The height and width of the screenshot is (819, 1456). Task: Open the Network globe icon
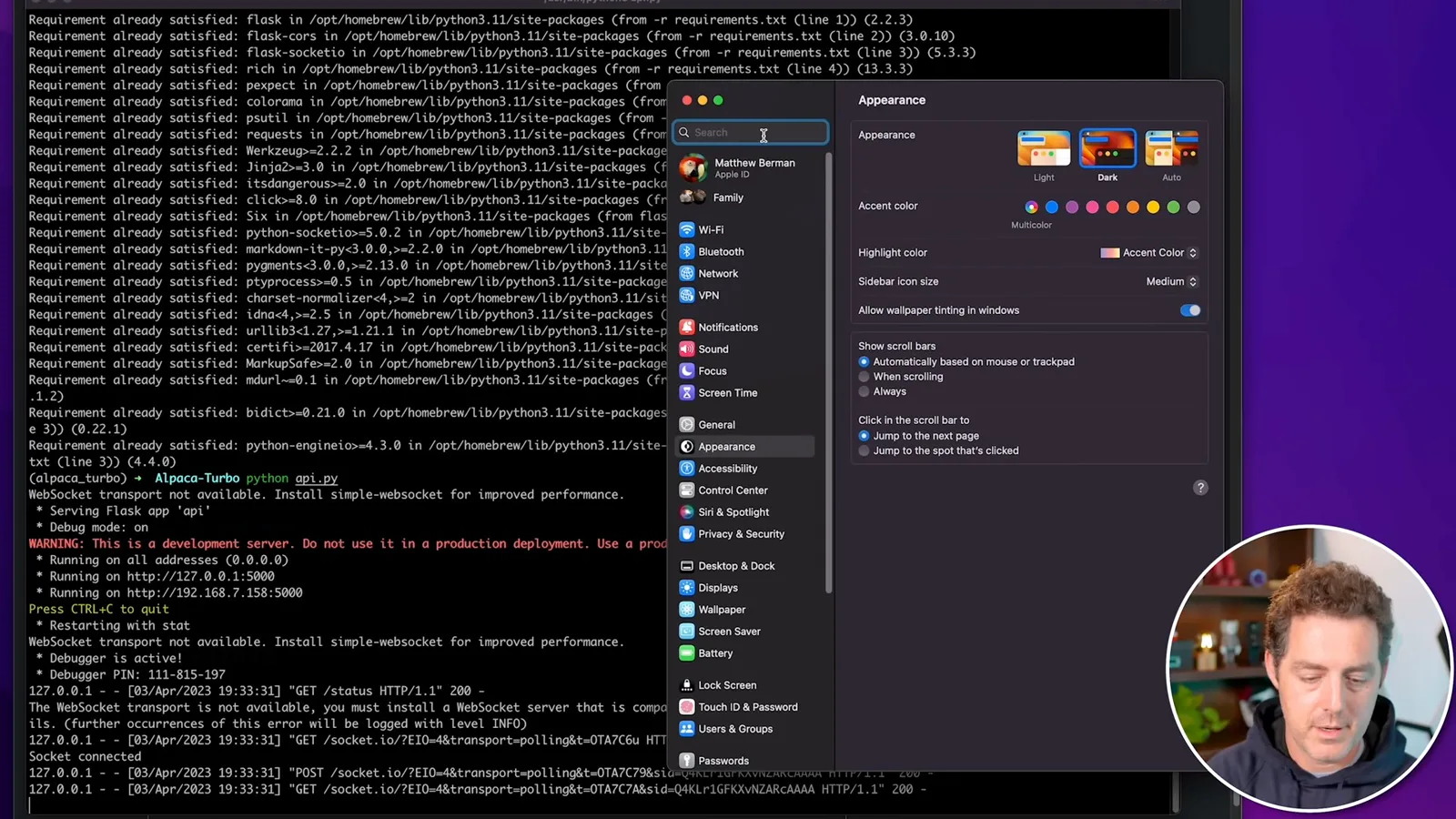[x=687, y=274]
